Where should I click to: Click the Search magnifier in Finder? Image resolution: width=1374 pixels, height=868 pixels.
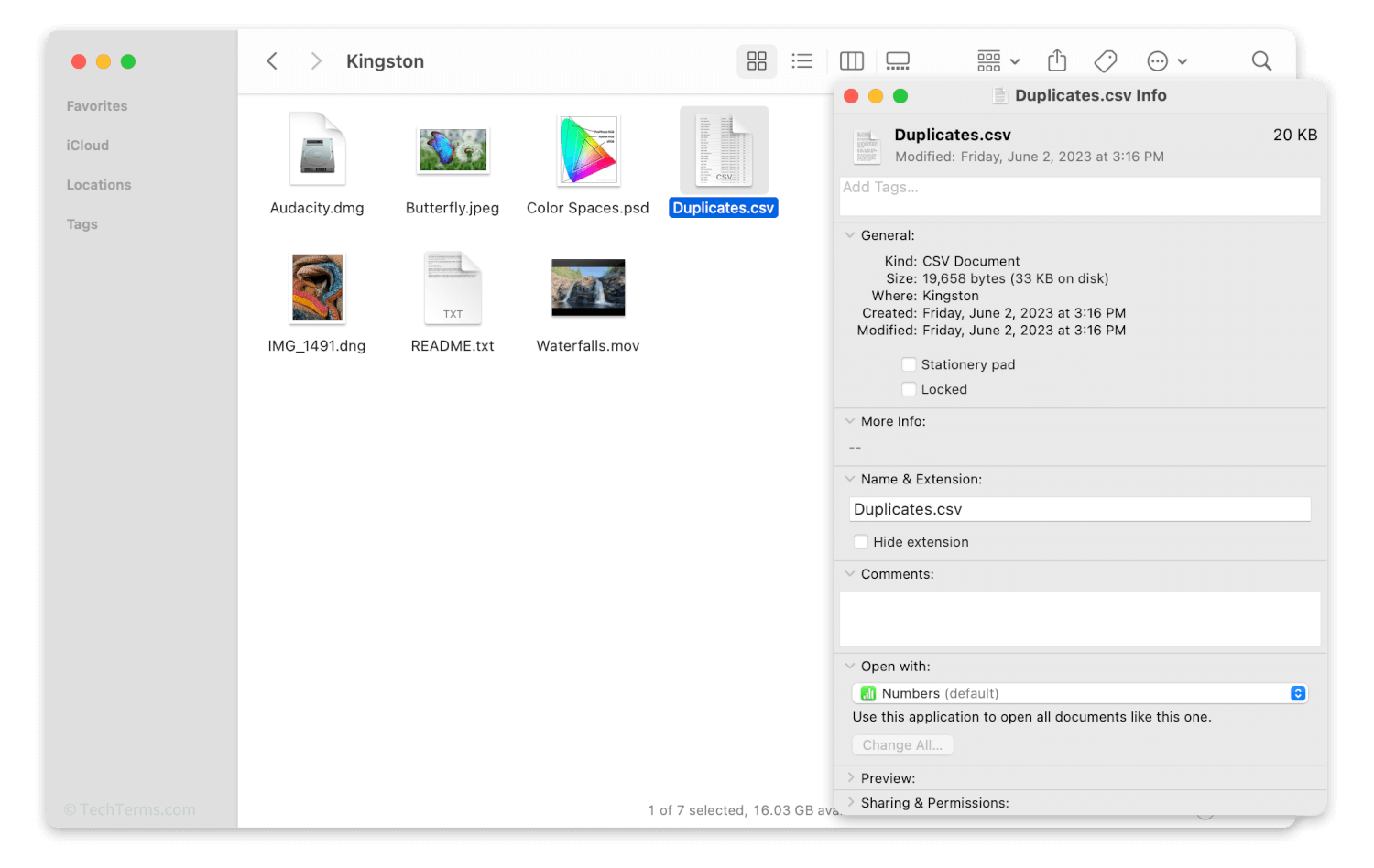1261,61
